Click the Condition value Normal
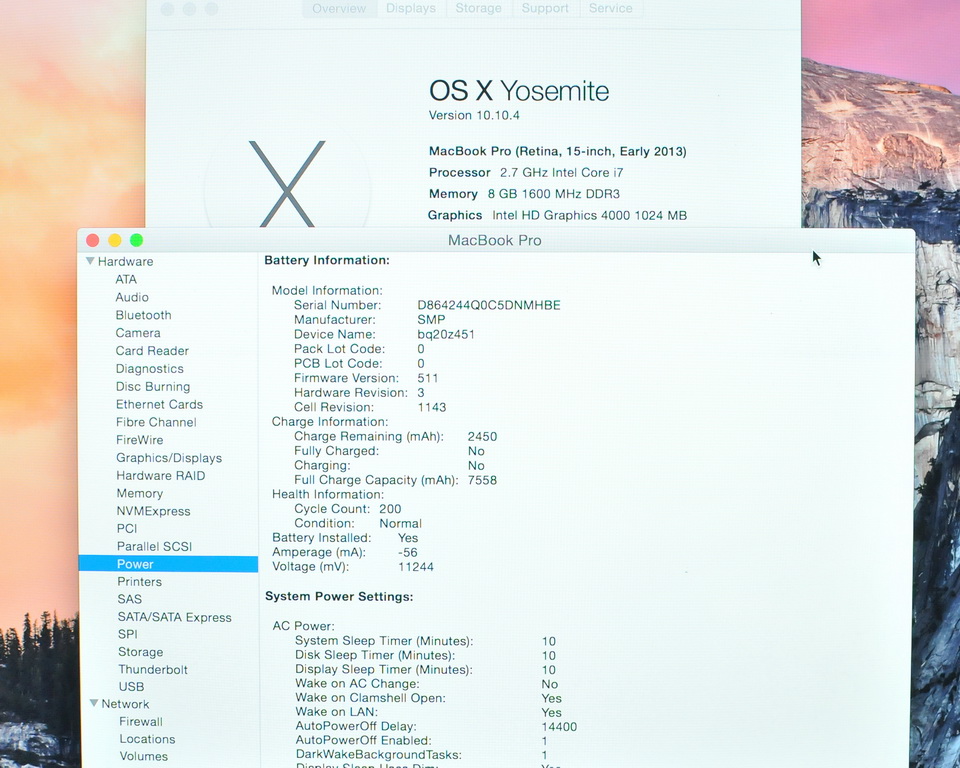This screenshot has height=768, width=960. pyautogui.click(x=400, y=524)
